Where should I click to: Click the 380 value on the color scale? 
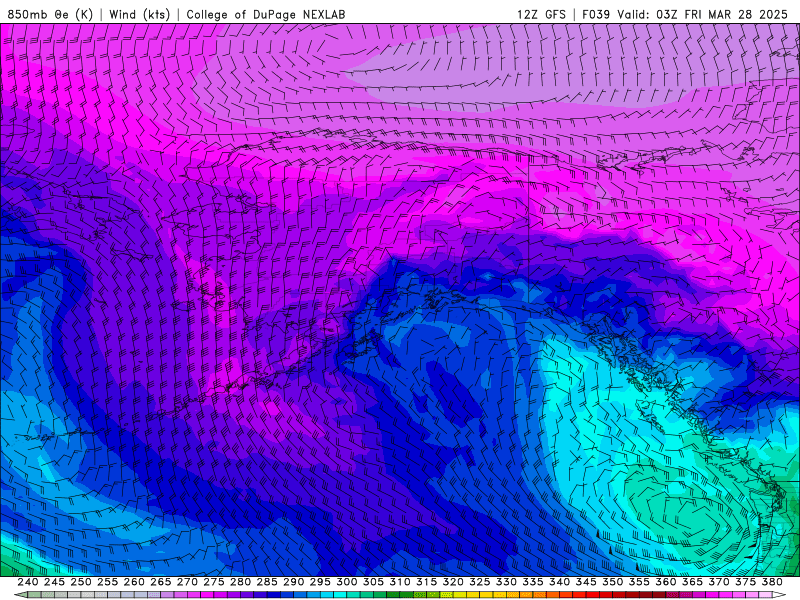coord(772,582)
